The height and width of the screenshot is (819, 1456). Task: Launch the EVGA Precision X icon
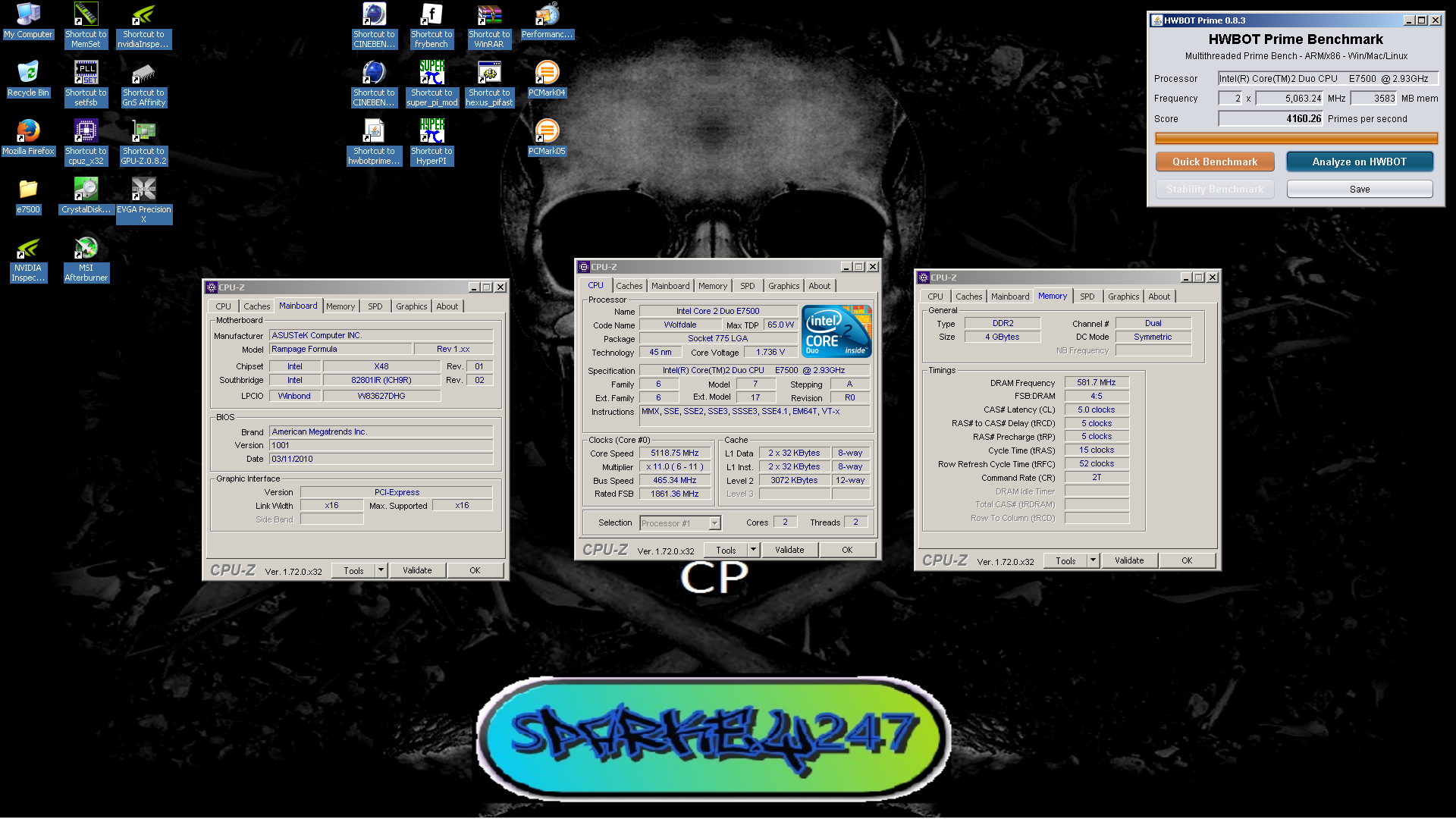pyautogui.click(x=143, y=201)
